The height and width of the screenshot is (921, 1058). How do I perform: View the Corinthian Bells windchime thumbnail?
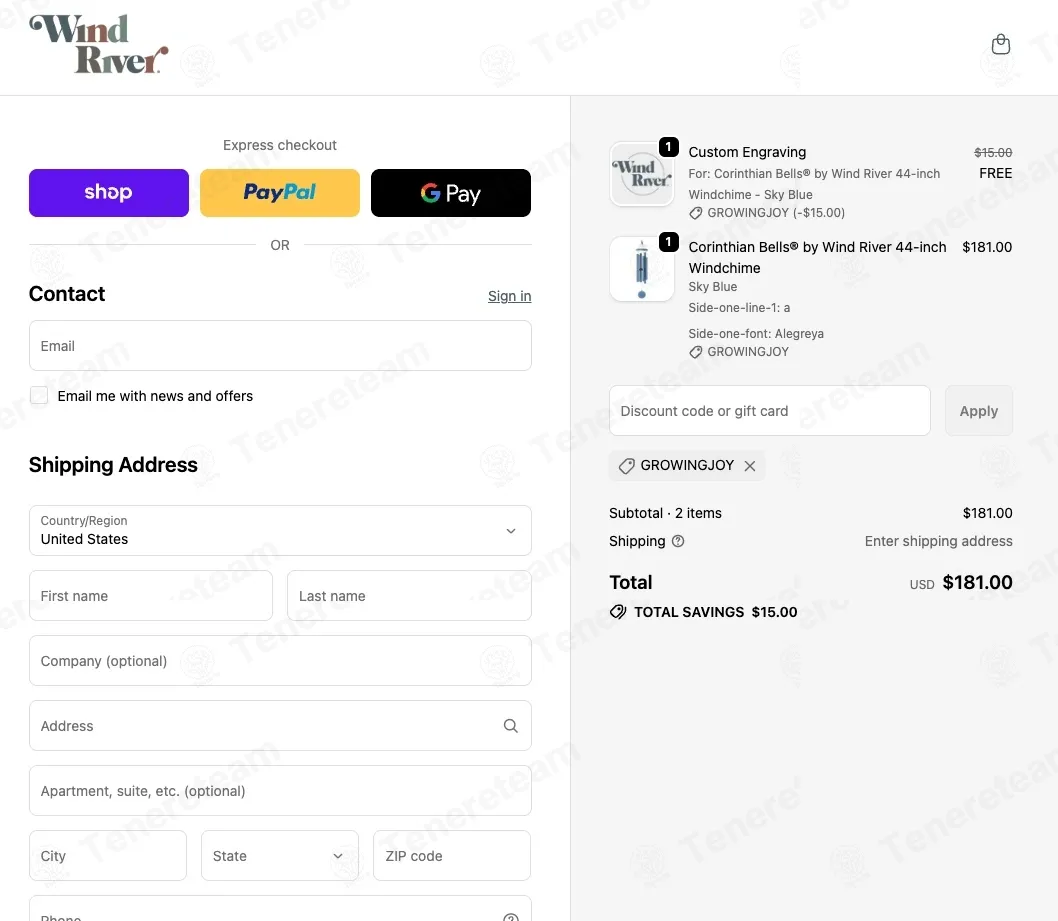[x=641, y=269]
